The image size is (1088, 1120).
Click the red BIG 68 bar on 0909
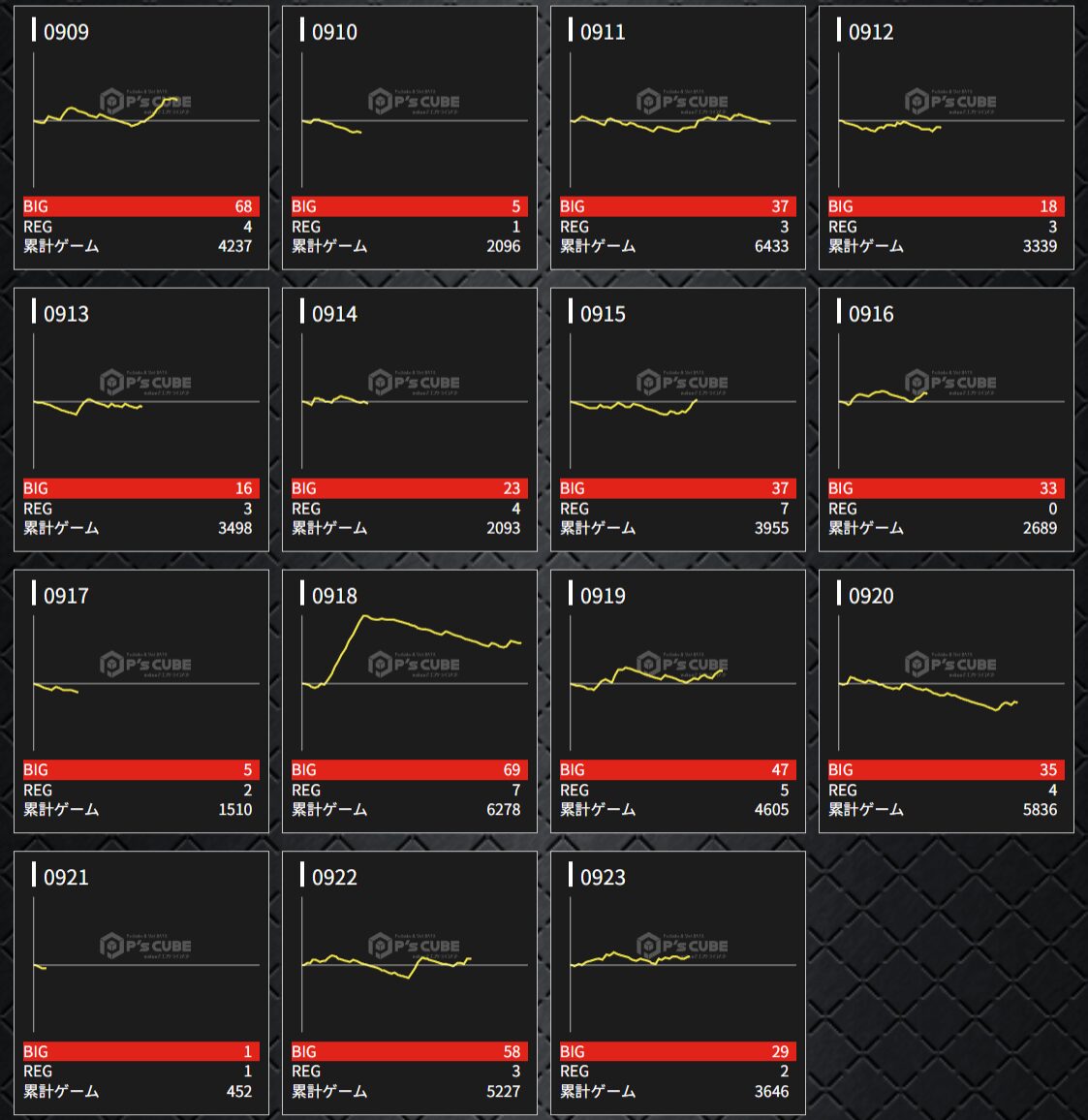tap(141, 206)
